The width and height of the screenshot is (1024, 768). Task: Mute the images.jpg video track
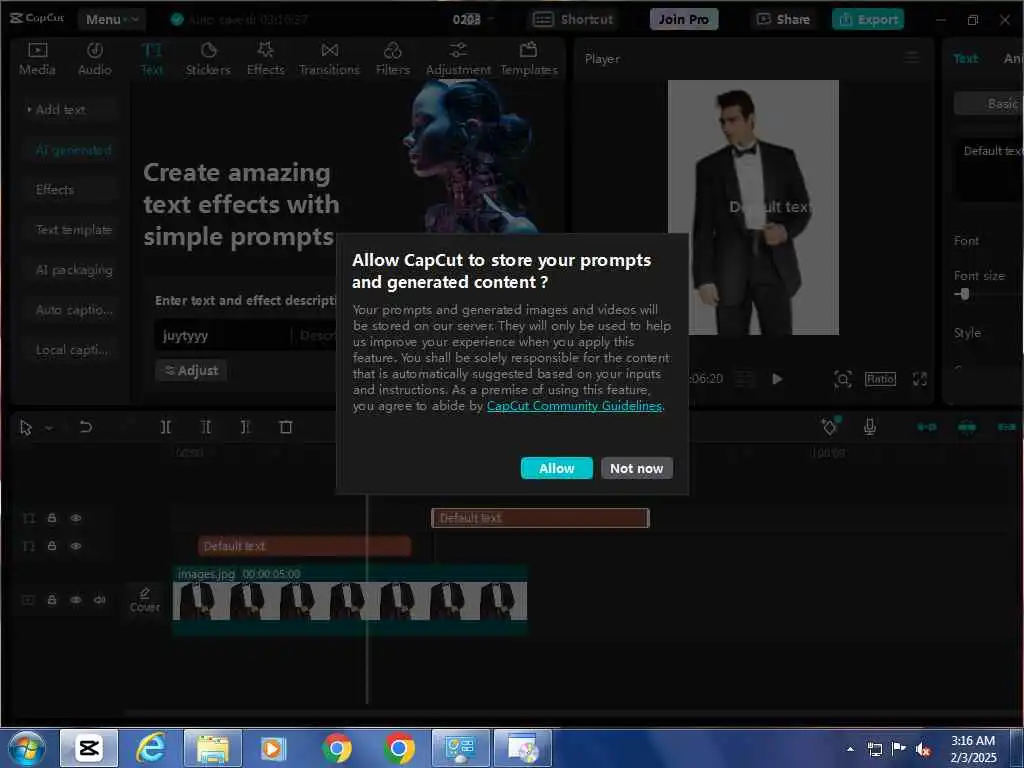point(99,600)
